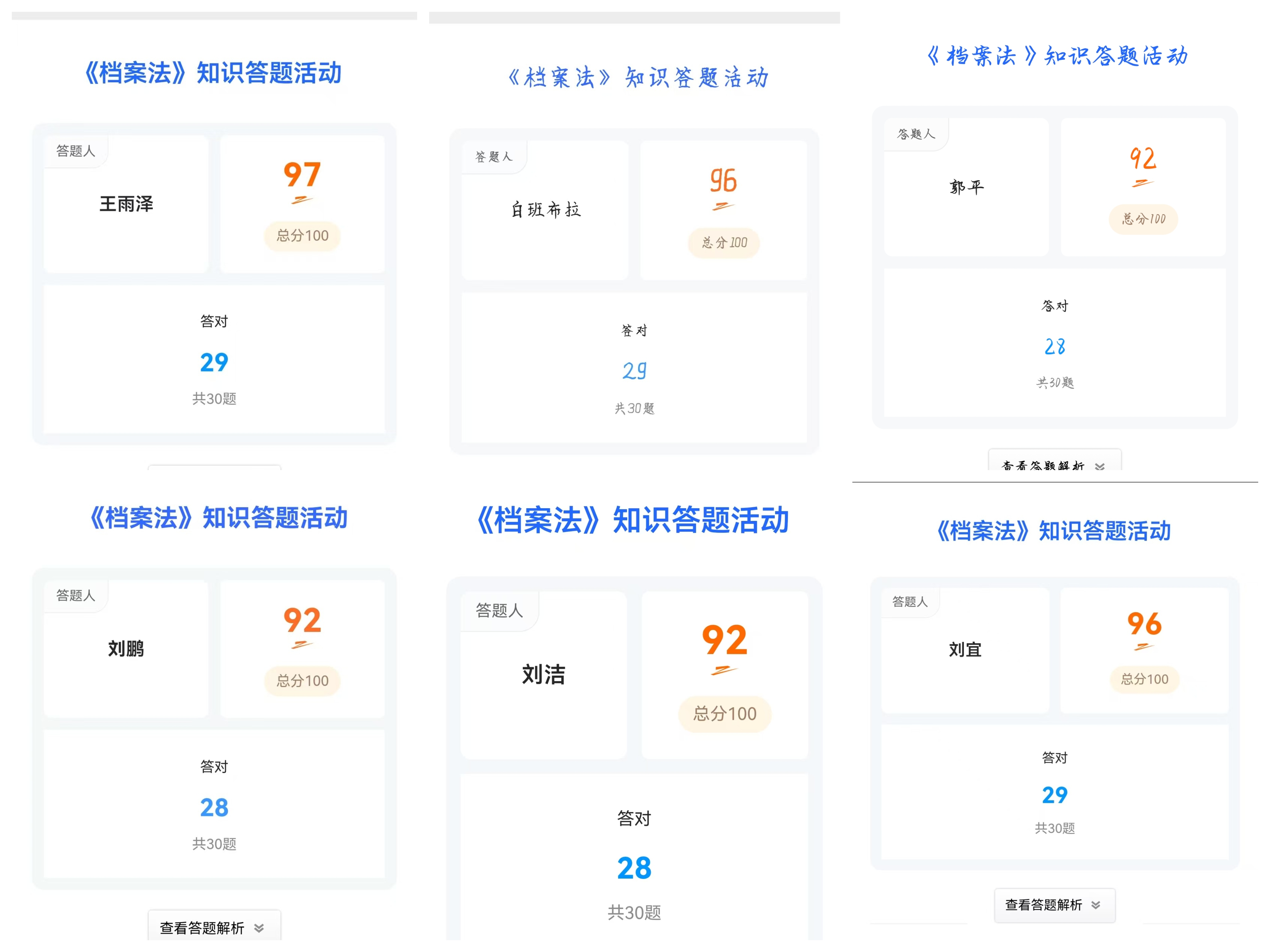Click partially visible 查看答题解析 chevron under 郭平

pos(1099,466)
